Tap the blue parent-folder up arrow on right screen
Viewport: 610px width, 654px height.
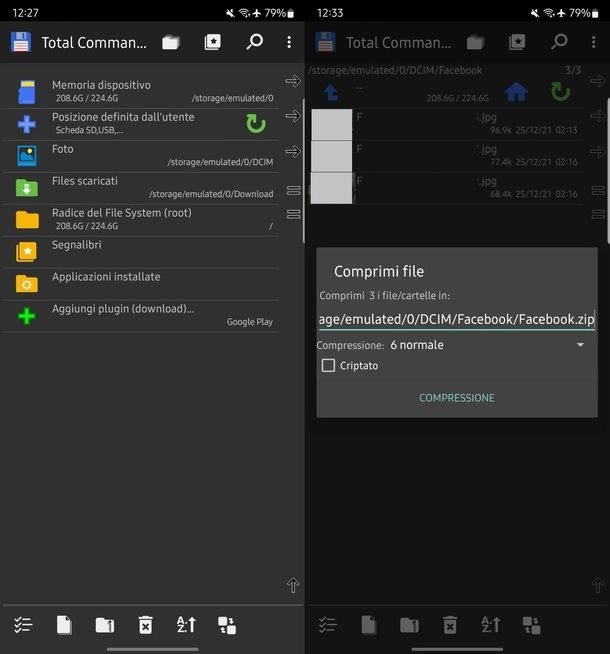point(331,92)
